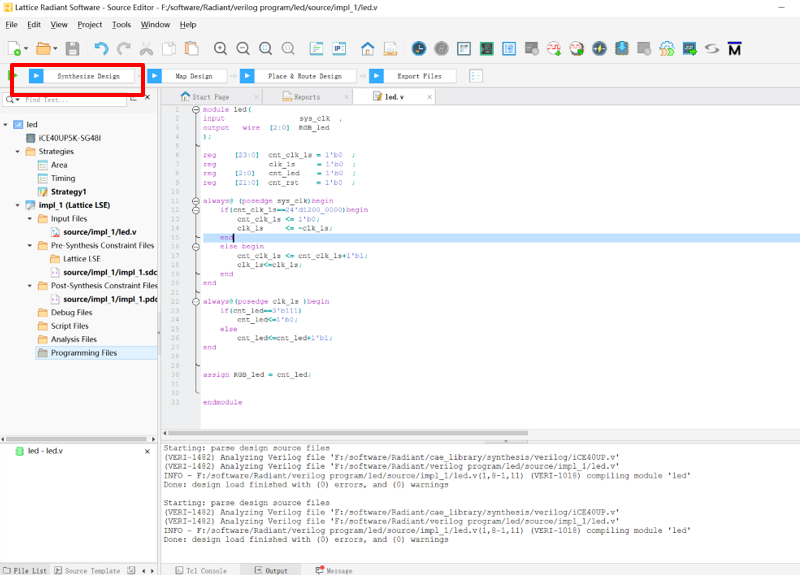
Task: Click the Open folder toolbar icon
Action: point(43,49)
